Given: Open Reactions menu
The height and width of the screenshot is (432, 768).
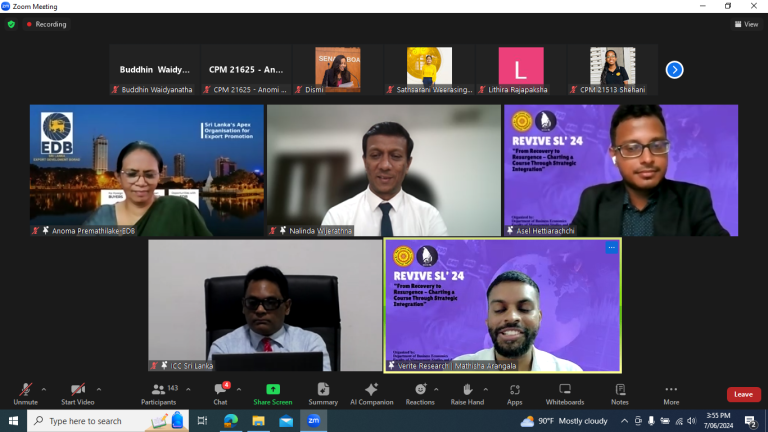Looking at the screenshot, I should pos(420,394).
